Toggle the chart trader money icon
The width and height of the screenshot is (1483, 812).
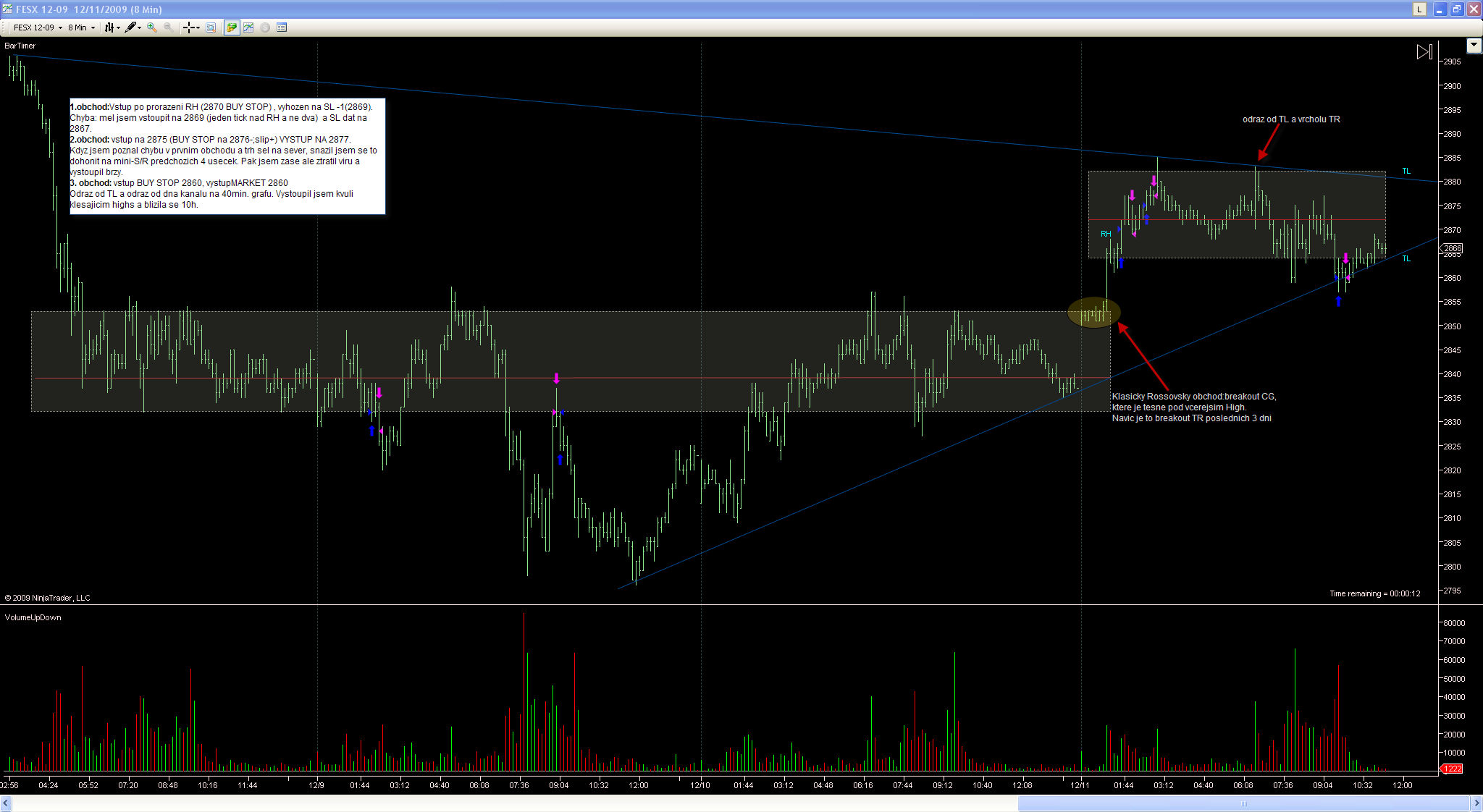232,28
